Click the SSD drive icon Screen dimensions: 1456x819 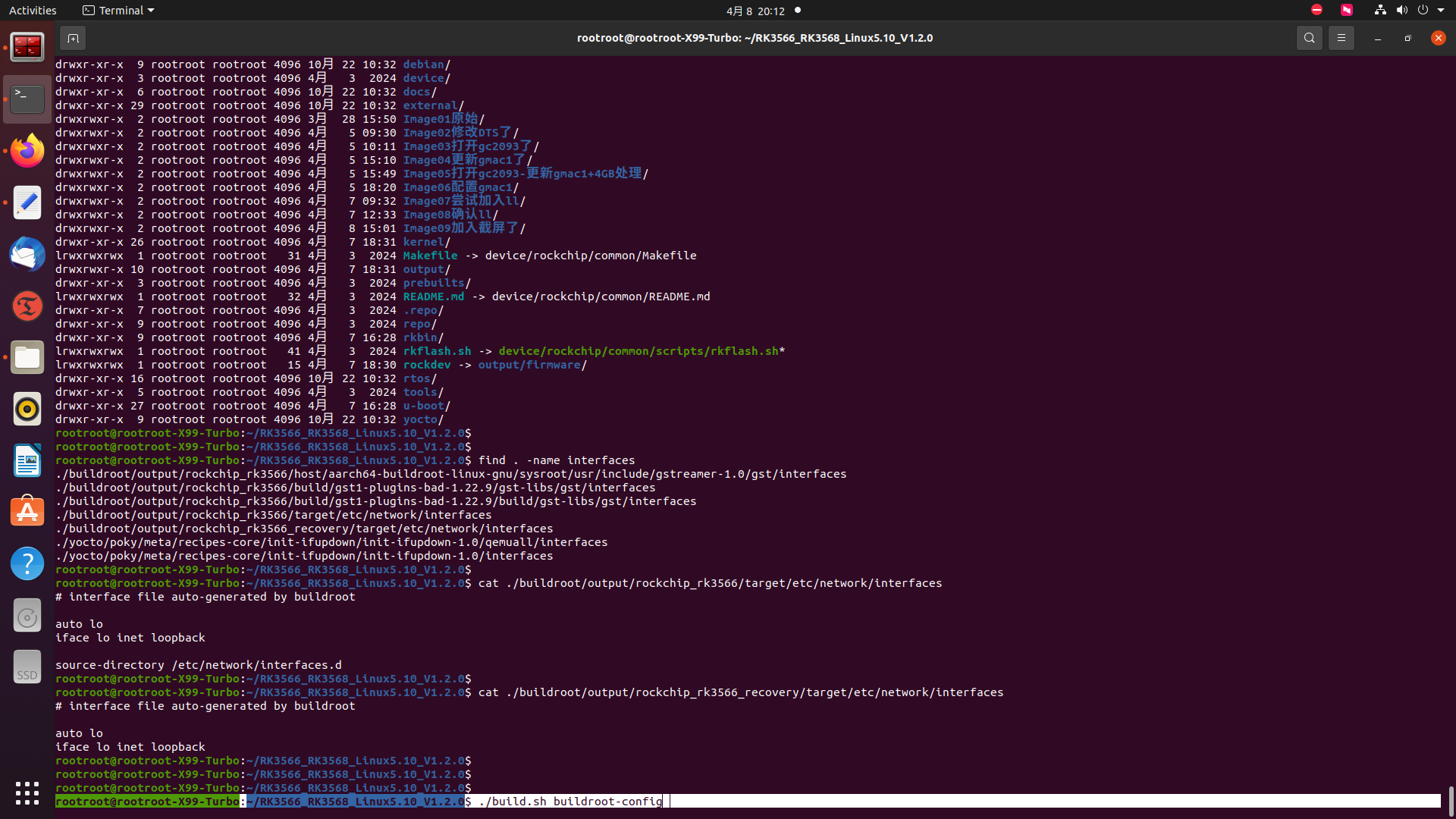click(27, 667)
